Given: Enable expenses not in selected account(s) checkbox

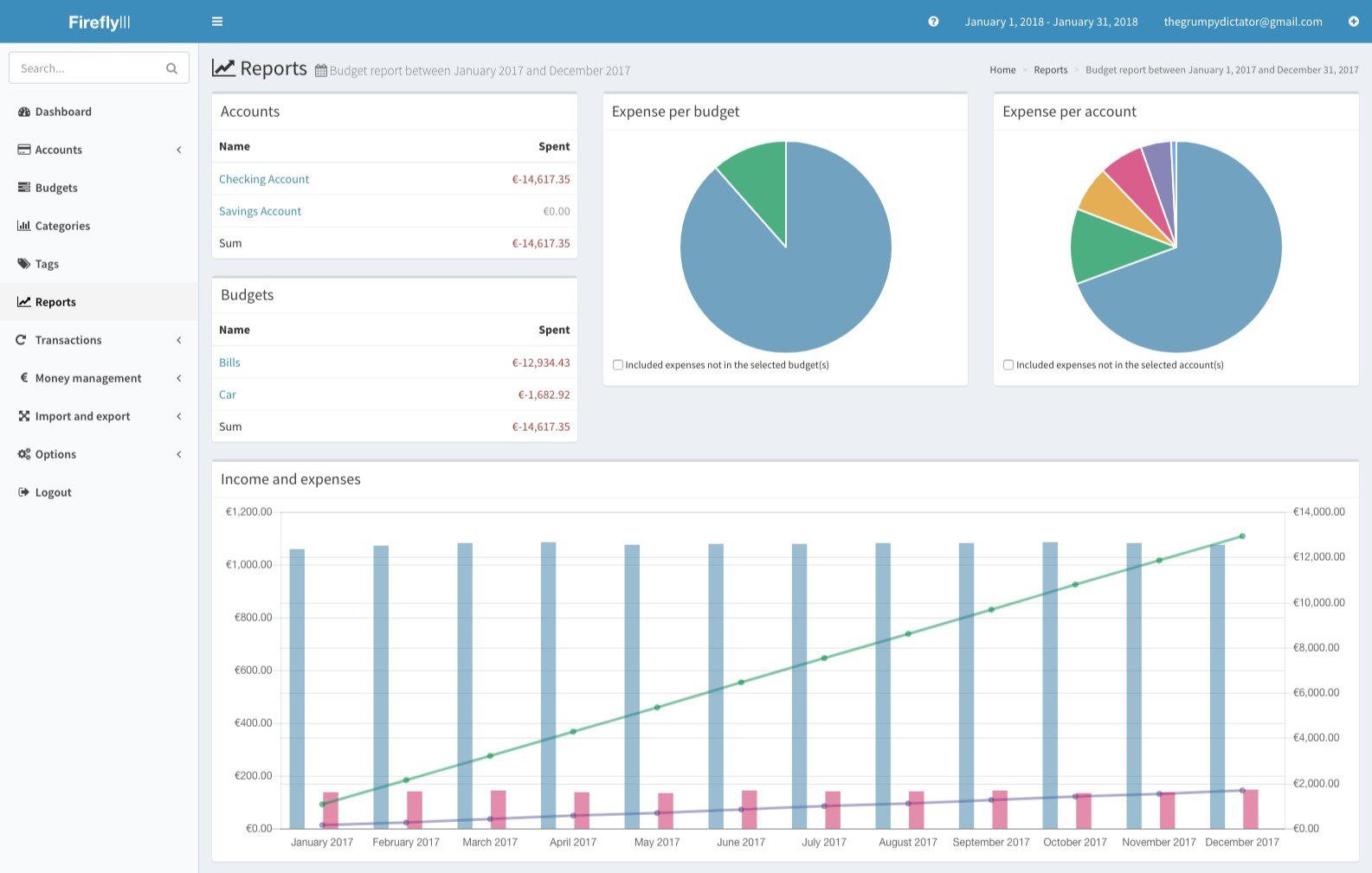Looking at the screenshot, I should tap(1008, 365).
